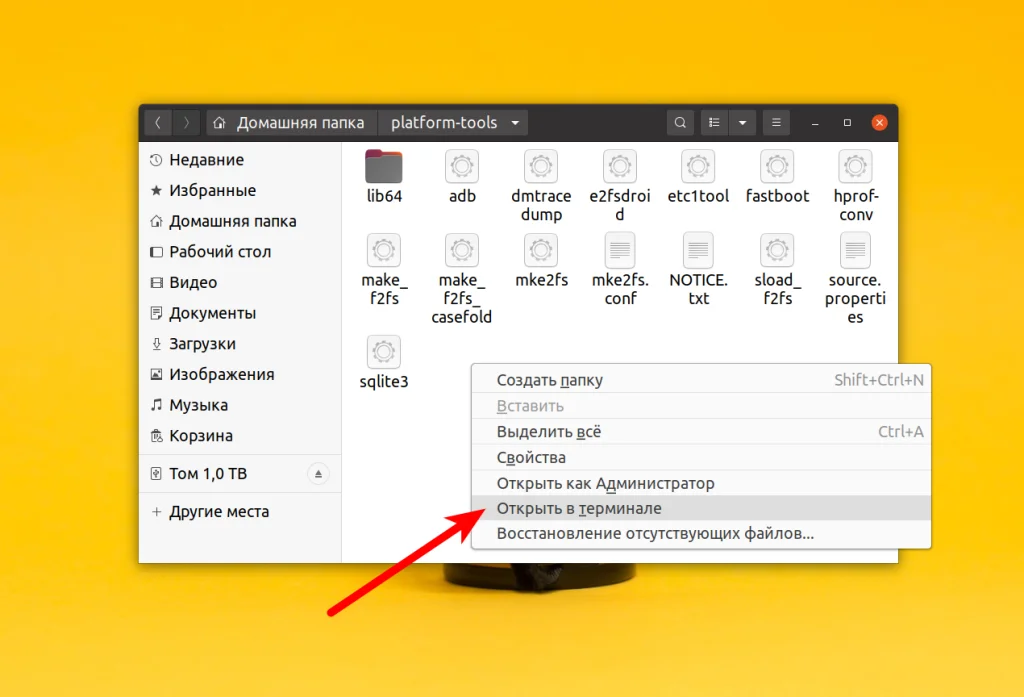Select the e2fsdroid executable
Screen dimensions: 1024x697
point(619,168)
